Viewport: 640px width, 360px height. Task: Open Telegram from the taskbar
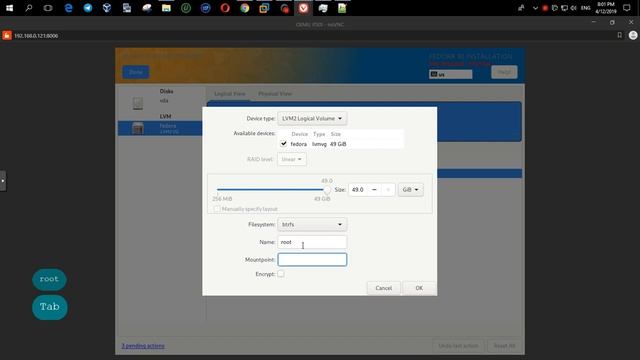tap(88, 8)
